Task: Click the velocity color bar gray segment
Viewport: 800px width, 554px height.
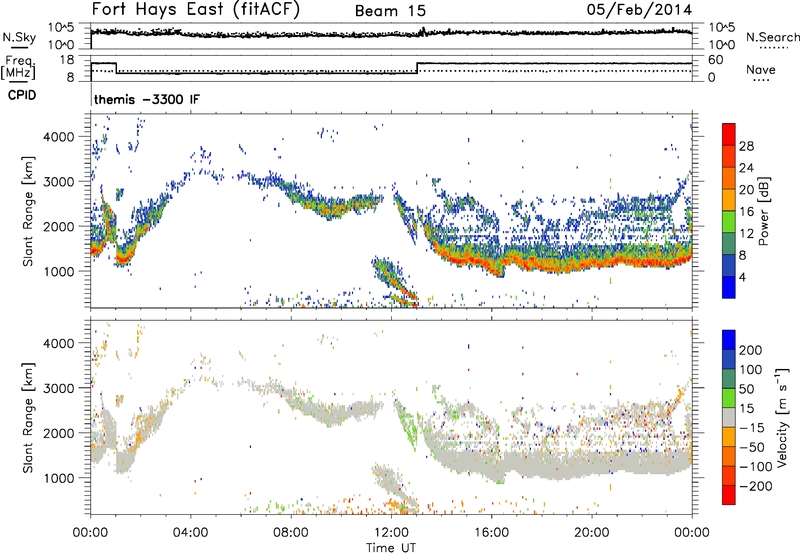Action: click(729, 417)
